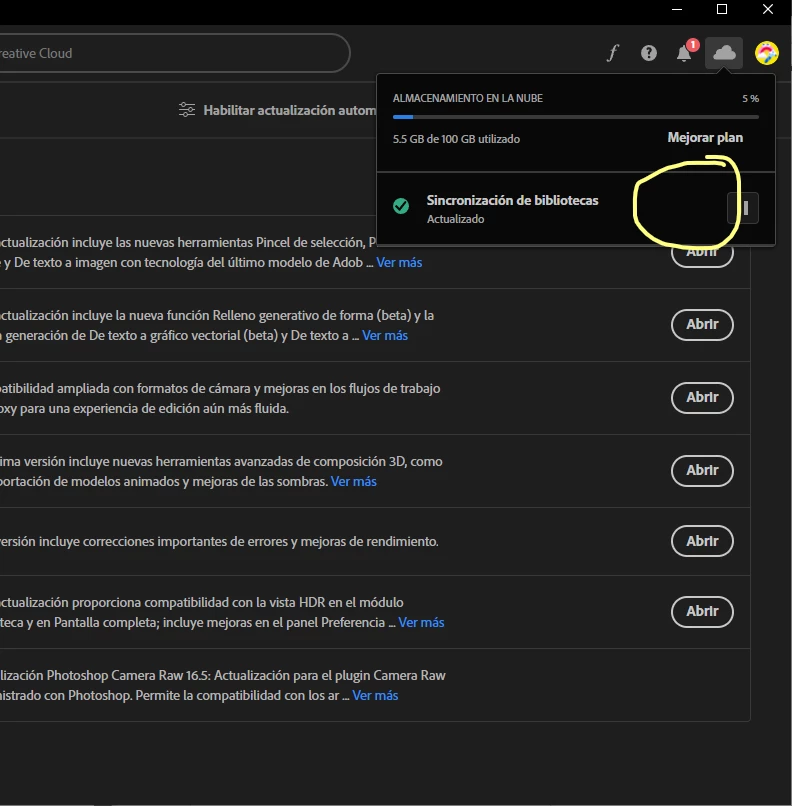Close the Creative Cloud window
792x806 pixels.
[767, 9]
